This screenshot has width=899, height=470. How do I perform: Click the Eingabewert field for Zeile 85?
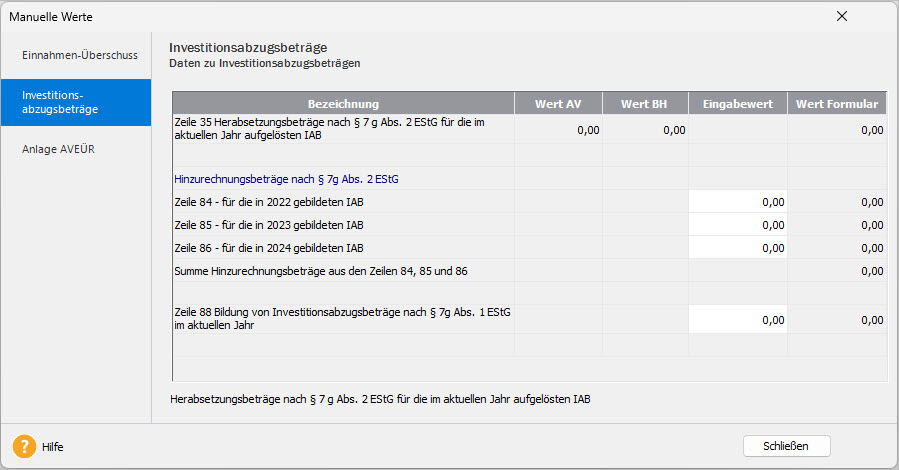click(737, 225)
